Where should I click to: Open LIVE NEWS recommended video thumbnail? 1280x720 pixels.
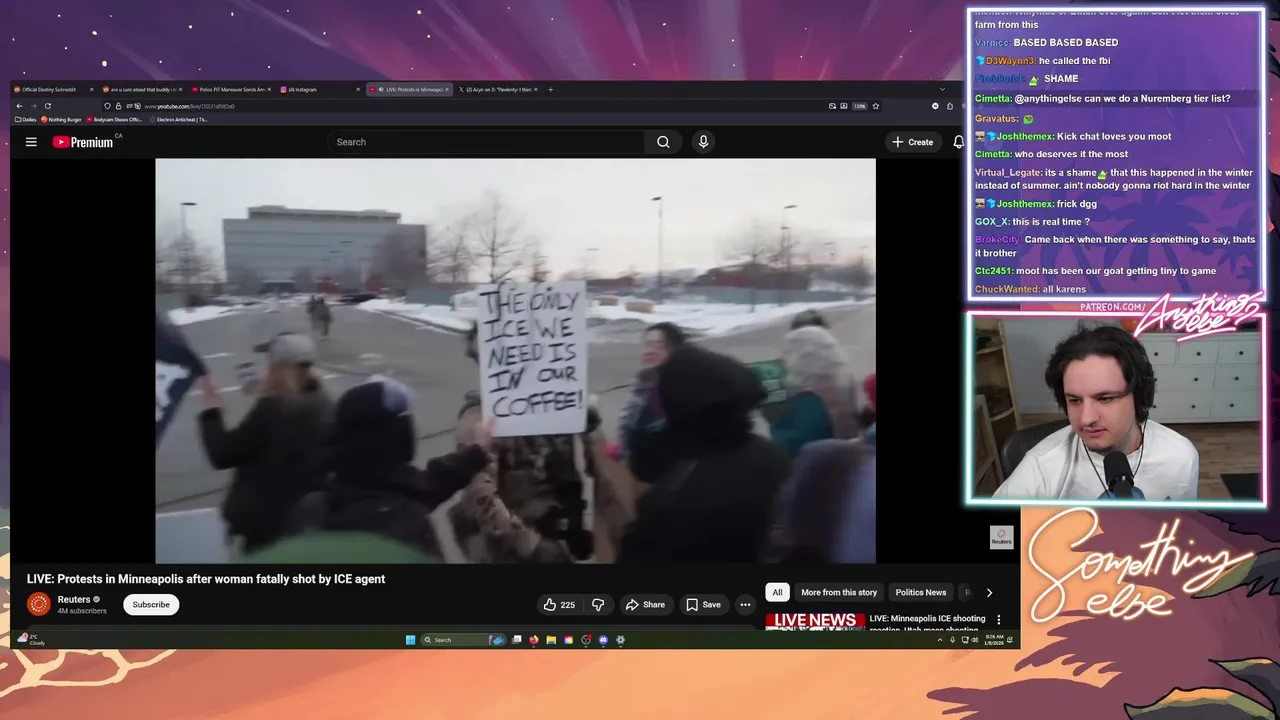click(815, 621)
